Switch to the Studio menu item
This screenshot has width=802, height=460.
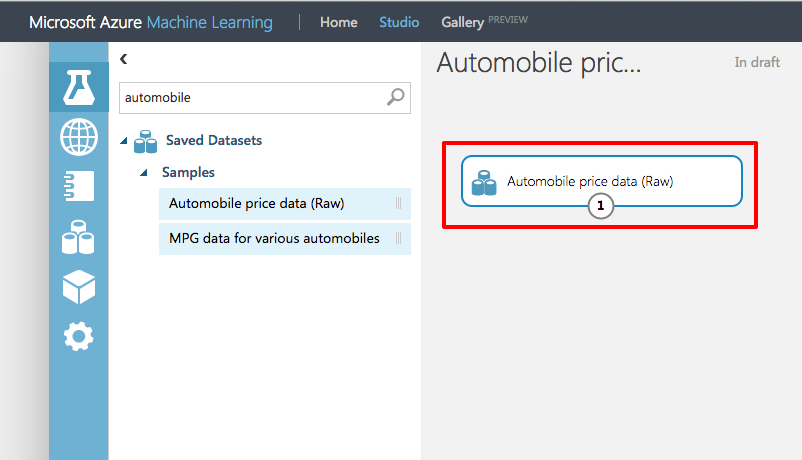click(x=399, y=22)
